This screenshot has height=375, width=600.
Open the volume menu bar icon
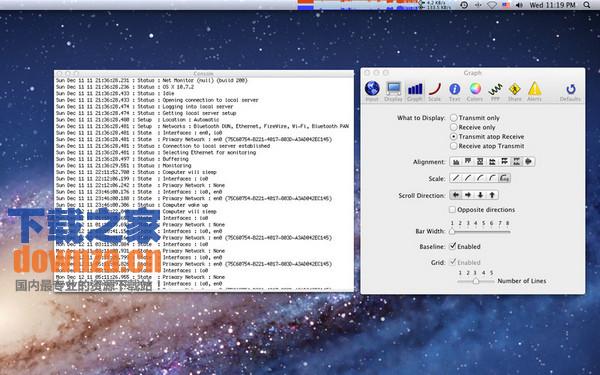[519, 5]
